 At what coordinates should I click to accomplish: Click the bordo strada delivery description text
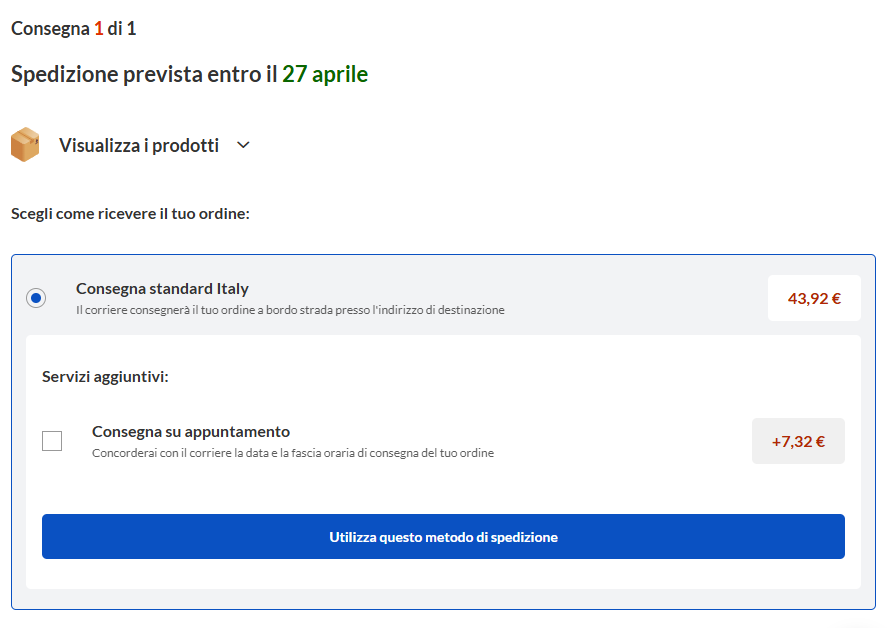point(290,310)
